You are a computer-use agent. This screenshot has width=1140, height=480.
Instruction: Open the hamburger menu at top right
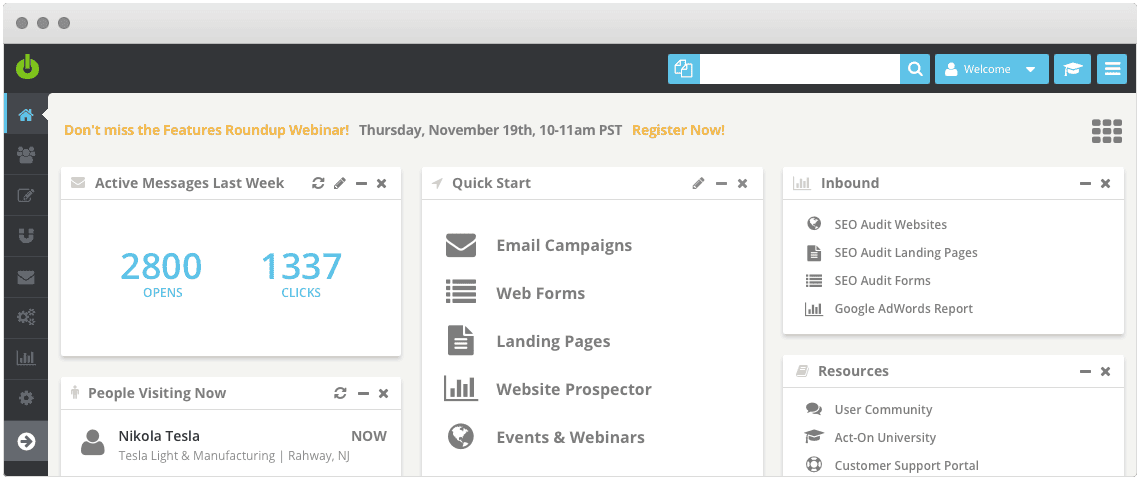tap(1111, 69)
